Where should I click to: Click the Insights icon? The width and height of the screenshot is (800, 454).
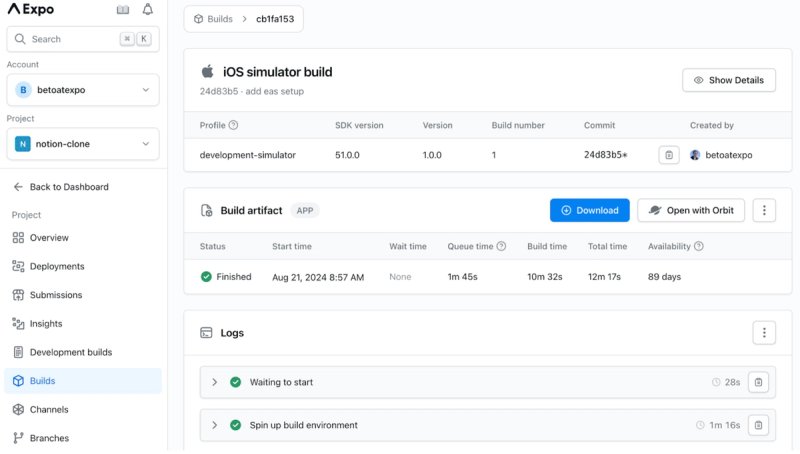(x=18, y=323)
